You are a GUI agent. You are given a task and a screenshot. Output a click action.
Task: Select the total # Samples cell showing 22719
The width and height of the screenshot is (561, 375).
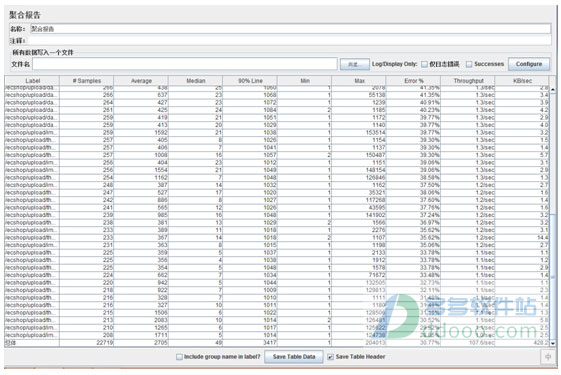pyautogui.click(x=87, y=343)
